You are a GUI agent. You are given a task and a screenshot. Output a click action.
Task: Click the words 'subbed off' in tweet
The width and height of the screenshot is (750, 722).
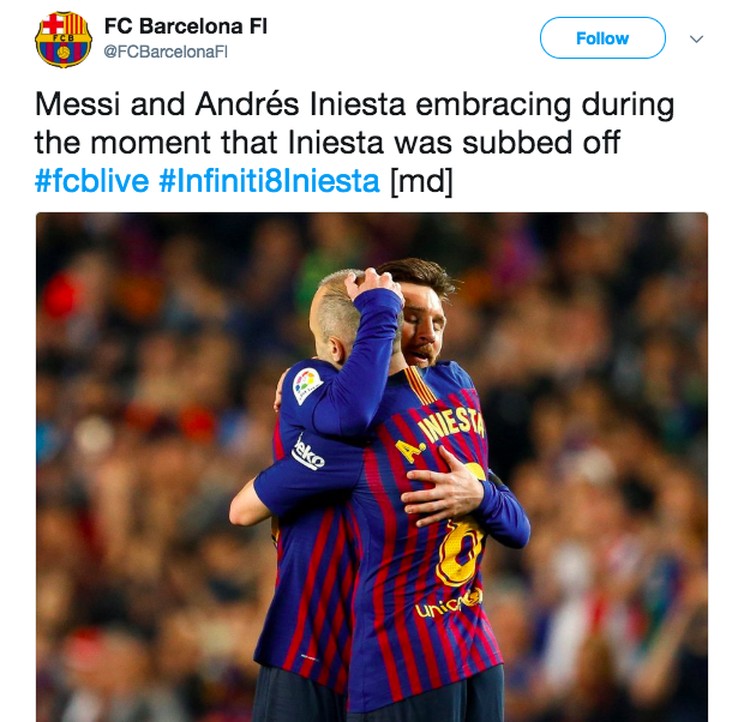click(x=541, y=143)
